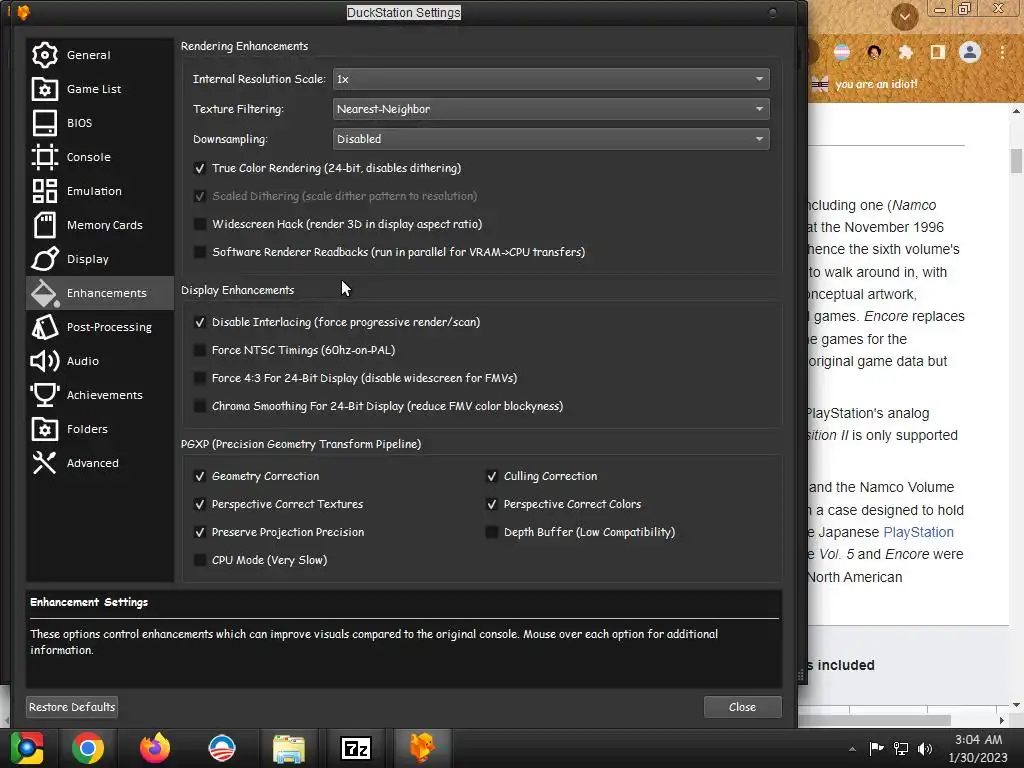
Task: Select the Audio speaker icon
Action: (44, 360)
